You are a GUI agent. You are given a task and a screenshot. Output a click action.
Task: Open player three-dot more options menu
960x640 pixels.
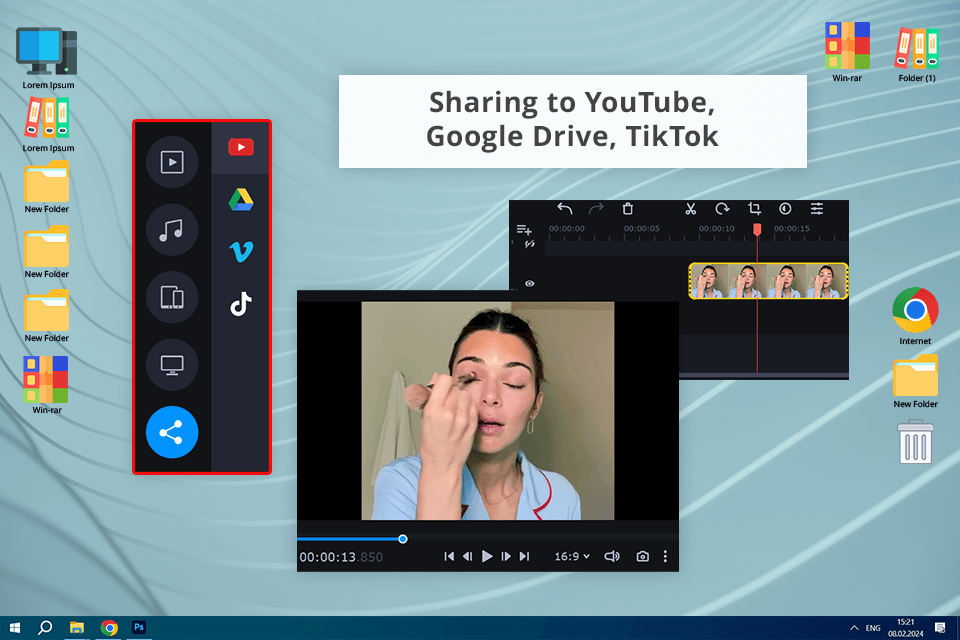point(666,556)
